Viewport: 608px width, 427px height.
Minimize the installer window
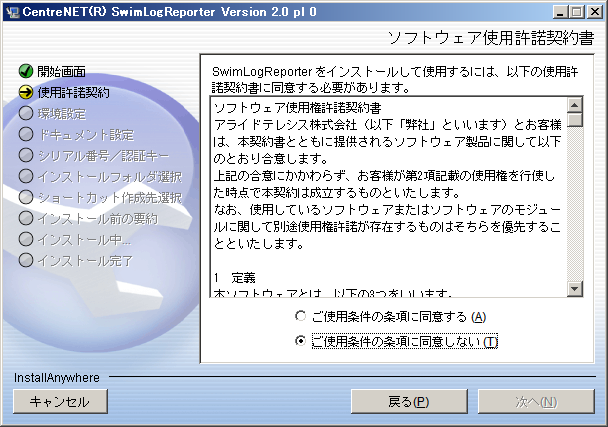click(x=560, y=12)
